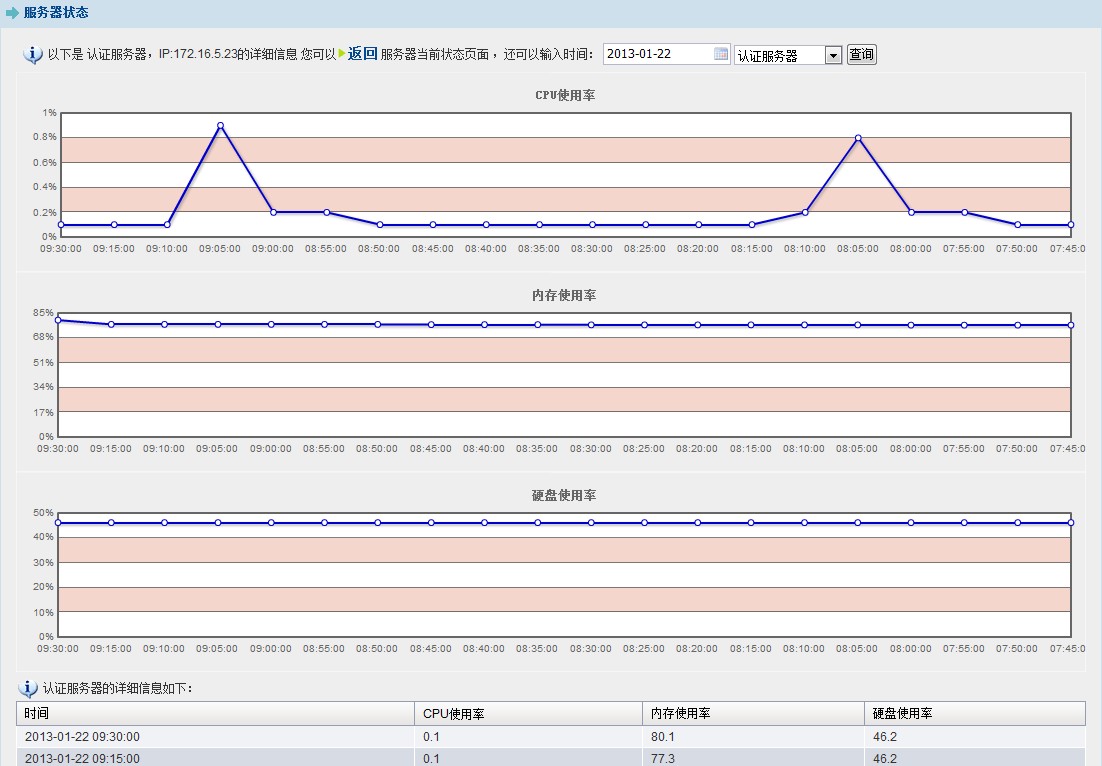Click memory chart first point at 09:30:00
1102x766 pixels.
(59, 320)
